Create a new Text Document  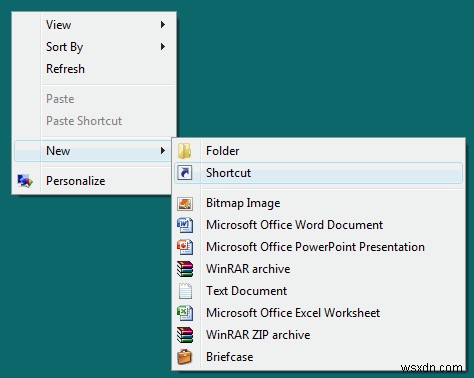click(319, 291)
